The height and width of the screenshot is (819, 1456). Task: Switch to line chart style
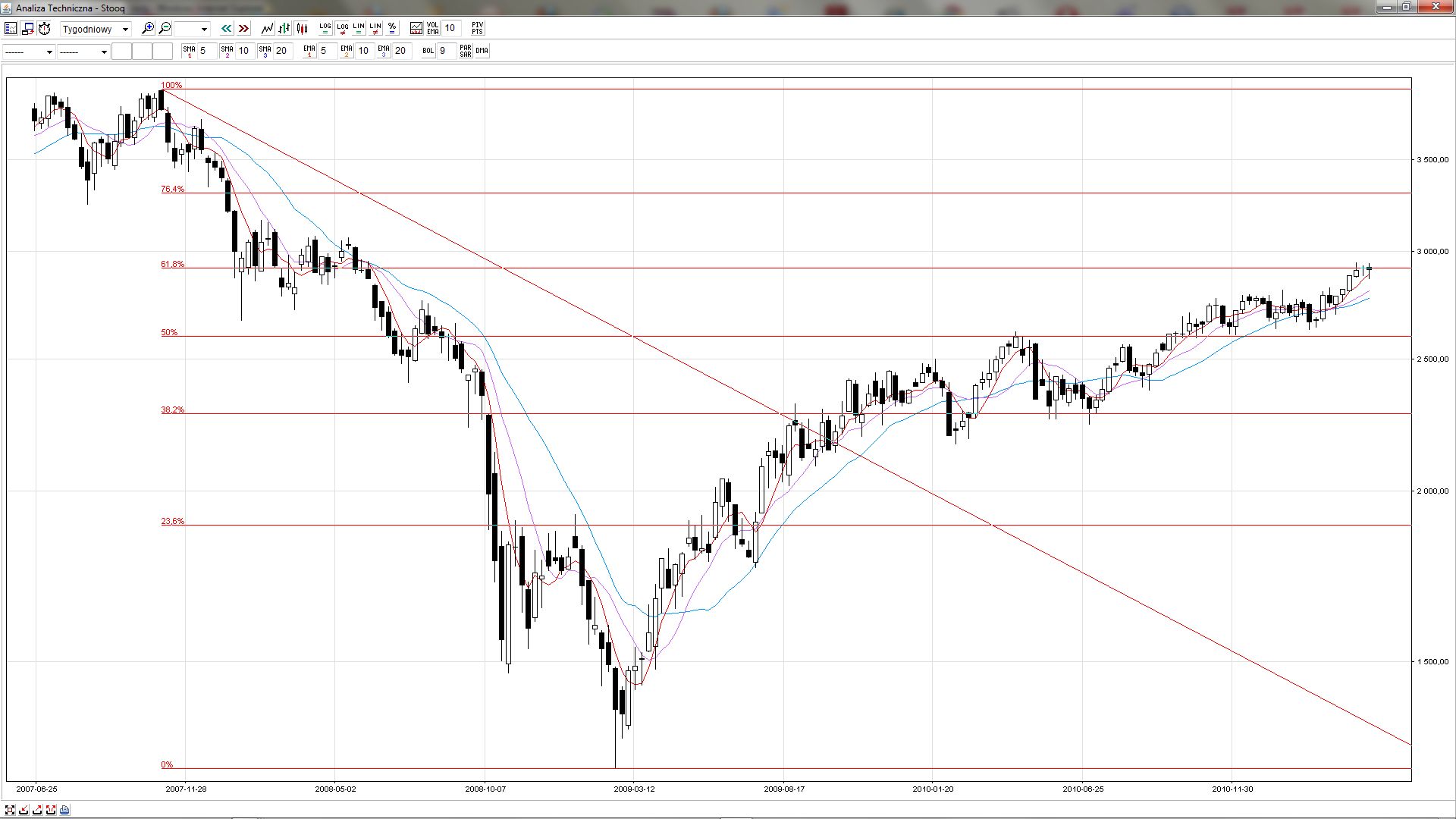point(267,28)
